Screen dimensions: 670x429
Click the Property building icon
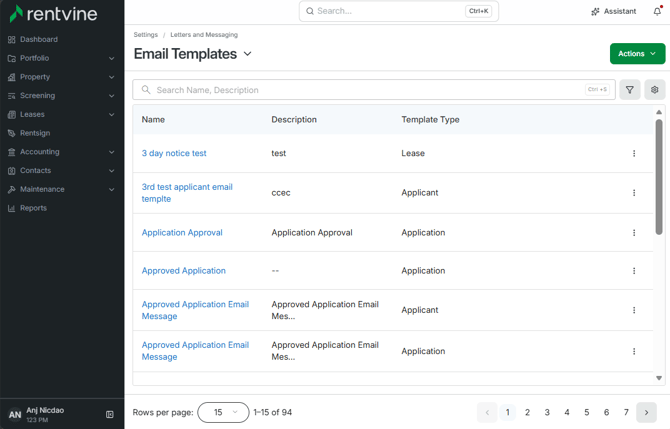[12, 77]
